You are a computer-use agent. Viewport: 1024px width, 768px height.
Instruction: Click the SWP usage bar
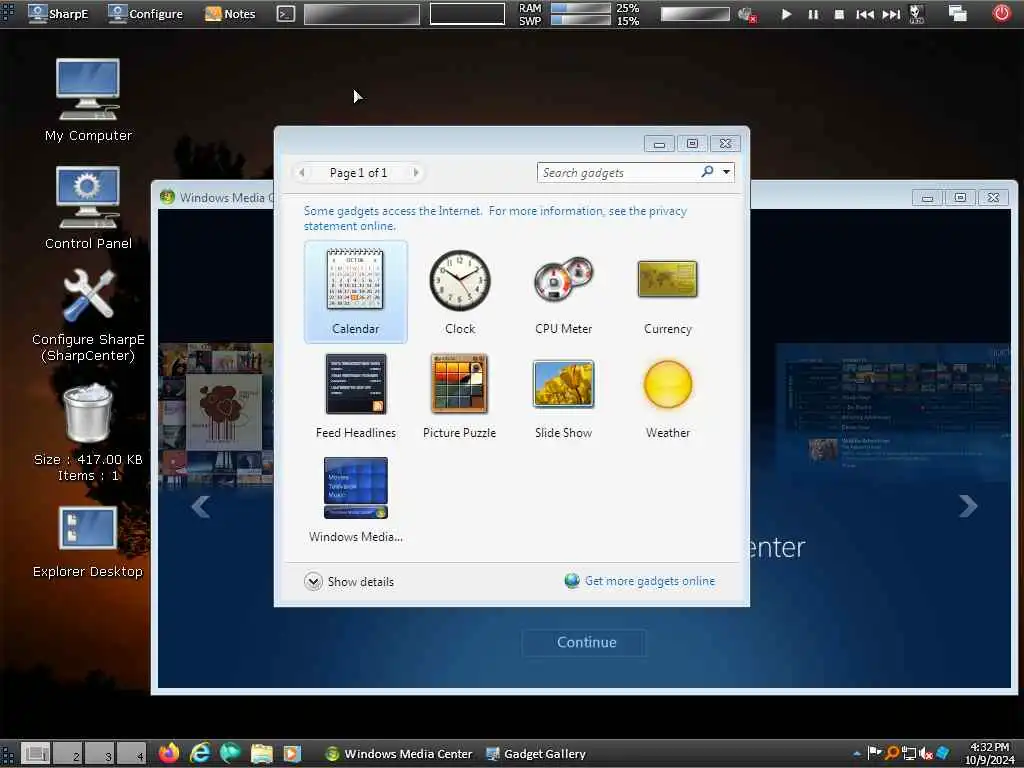pyautogui.click(x=581, y=20)
